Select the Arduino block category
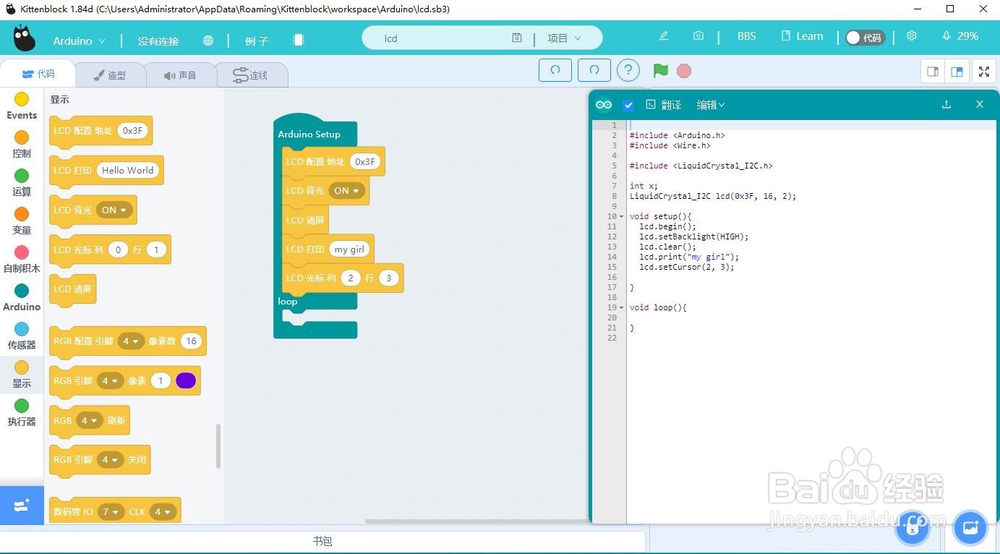The image size is (1000, 554). [22, 297]
